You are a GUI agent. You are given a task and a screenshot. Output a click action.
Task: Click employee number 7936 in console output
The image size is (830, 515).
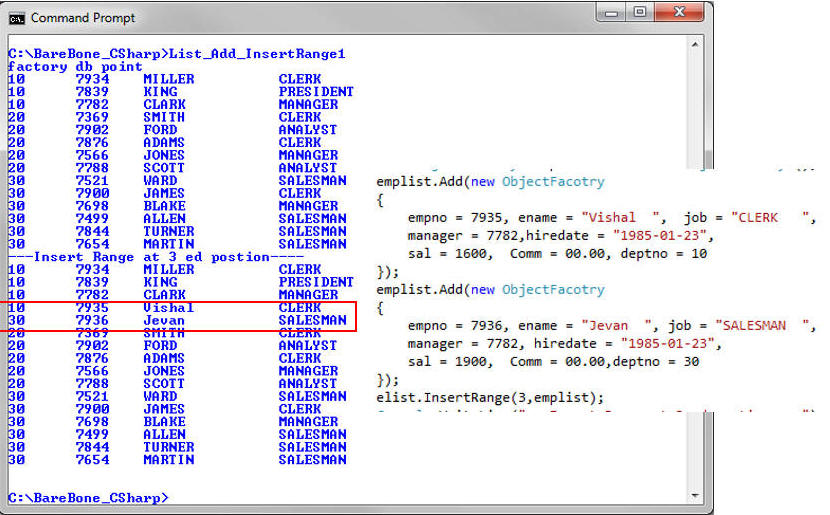91,321
